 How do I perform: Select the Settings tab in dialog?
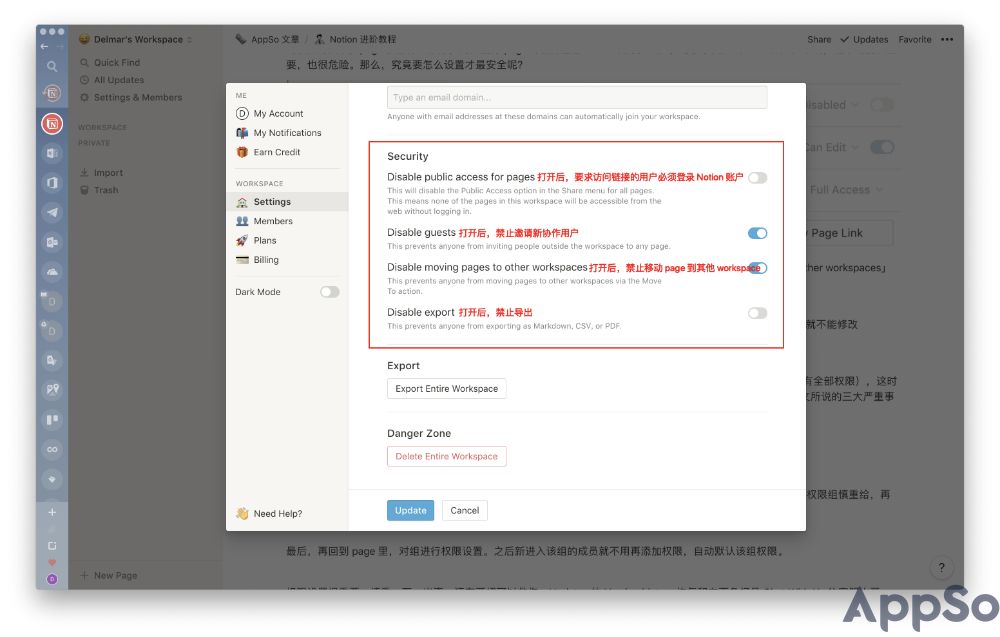point(287,201)
